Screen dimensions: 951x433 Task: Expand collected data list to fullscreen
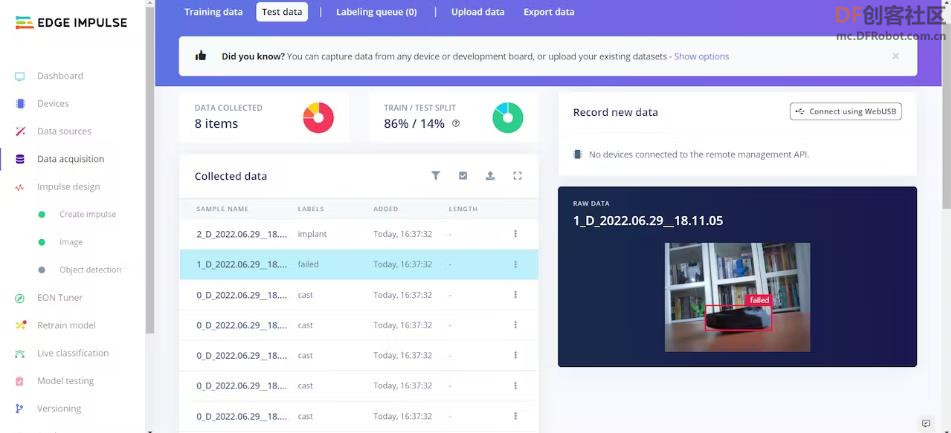pyautogui.click(x=517, y=176)
